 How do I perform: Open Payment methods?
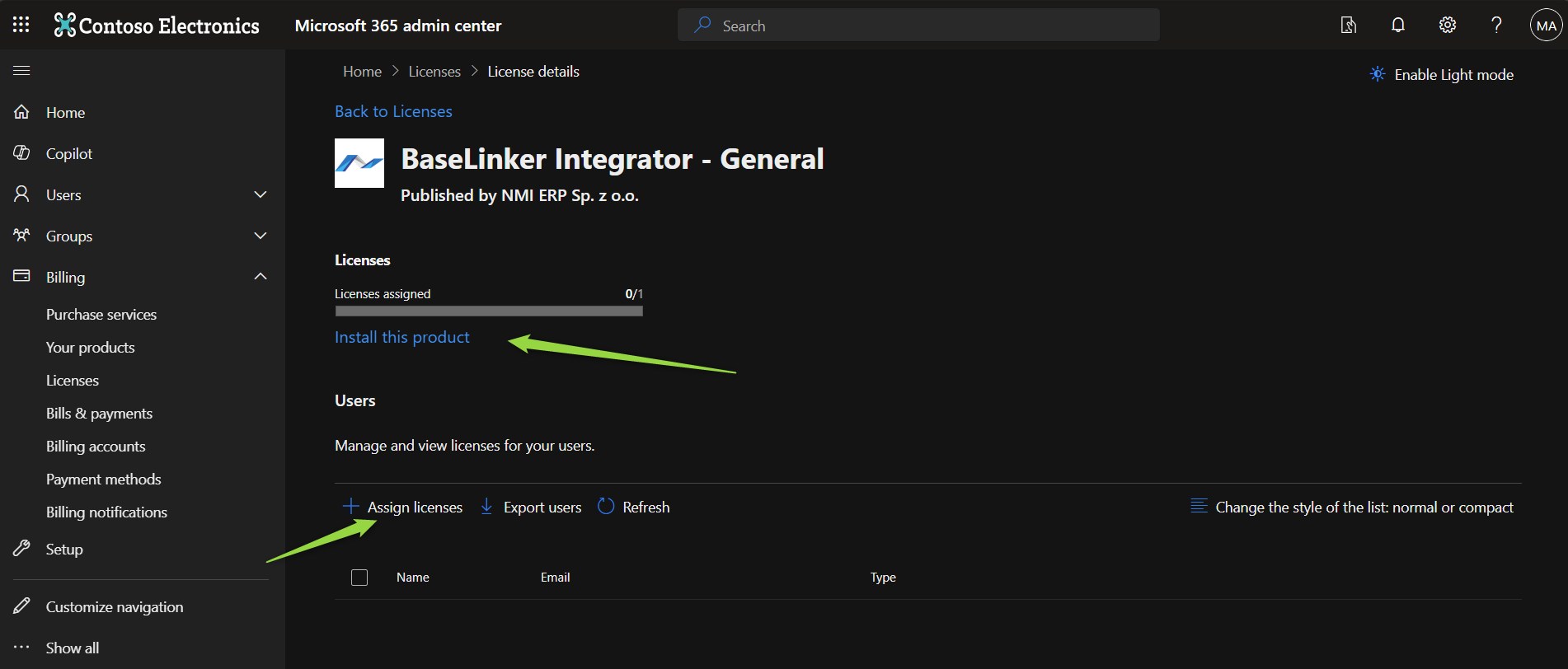pyautogui.click(x=104, y=480)
